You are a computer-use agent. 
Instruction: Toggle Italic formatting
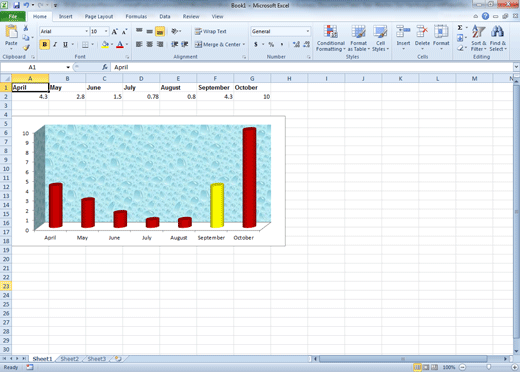click(55, 44)
